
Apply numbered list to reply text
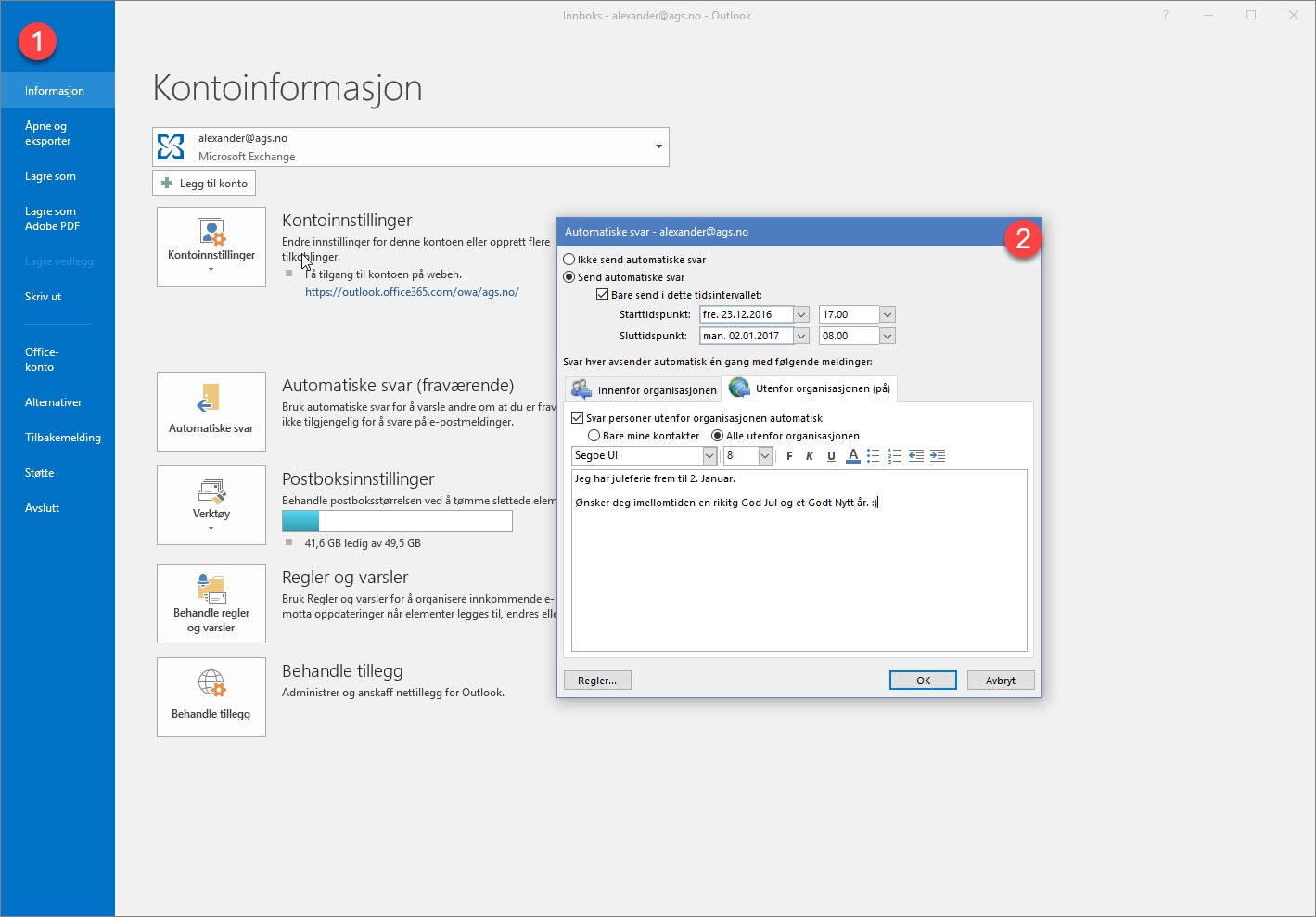[895, 455]
